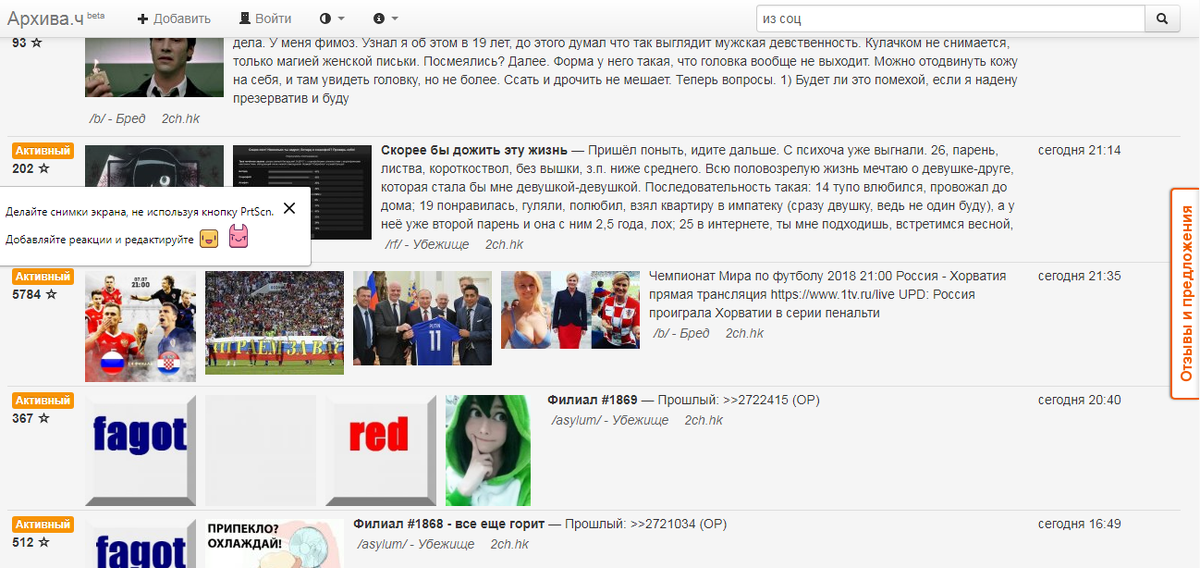Open Отзывы и предложения feedback tab
This screenshot has width=1200, height=568.
(x=1185, y=292)
